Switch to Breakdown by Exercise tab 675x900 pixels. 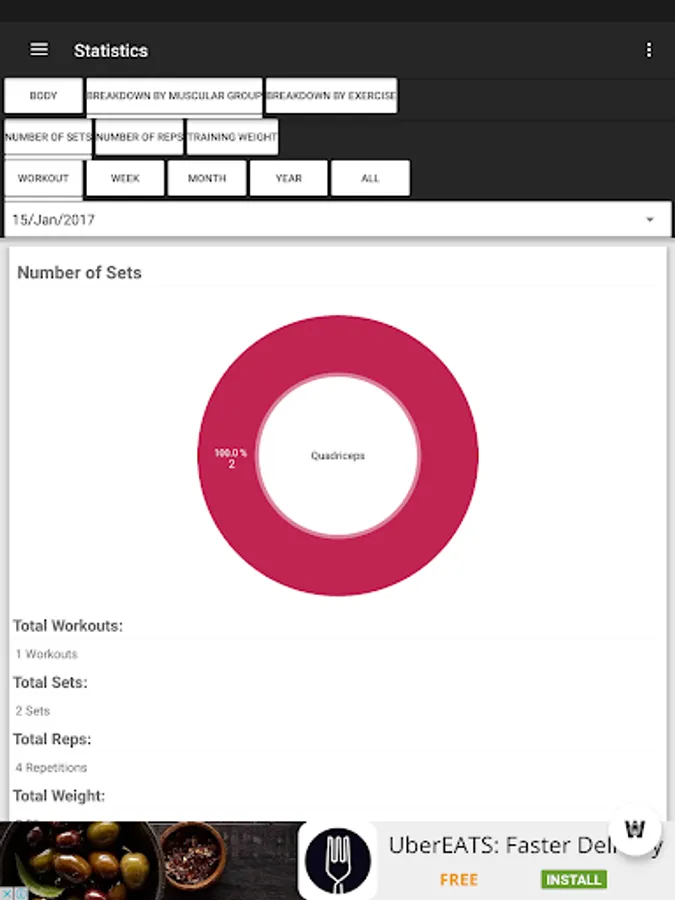click(x=331, y=96)
